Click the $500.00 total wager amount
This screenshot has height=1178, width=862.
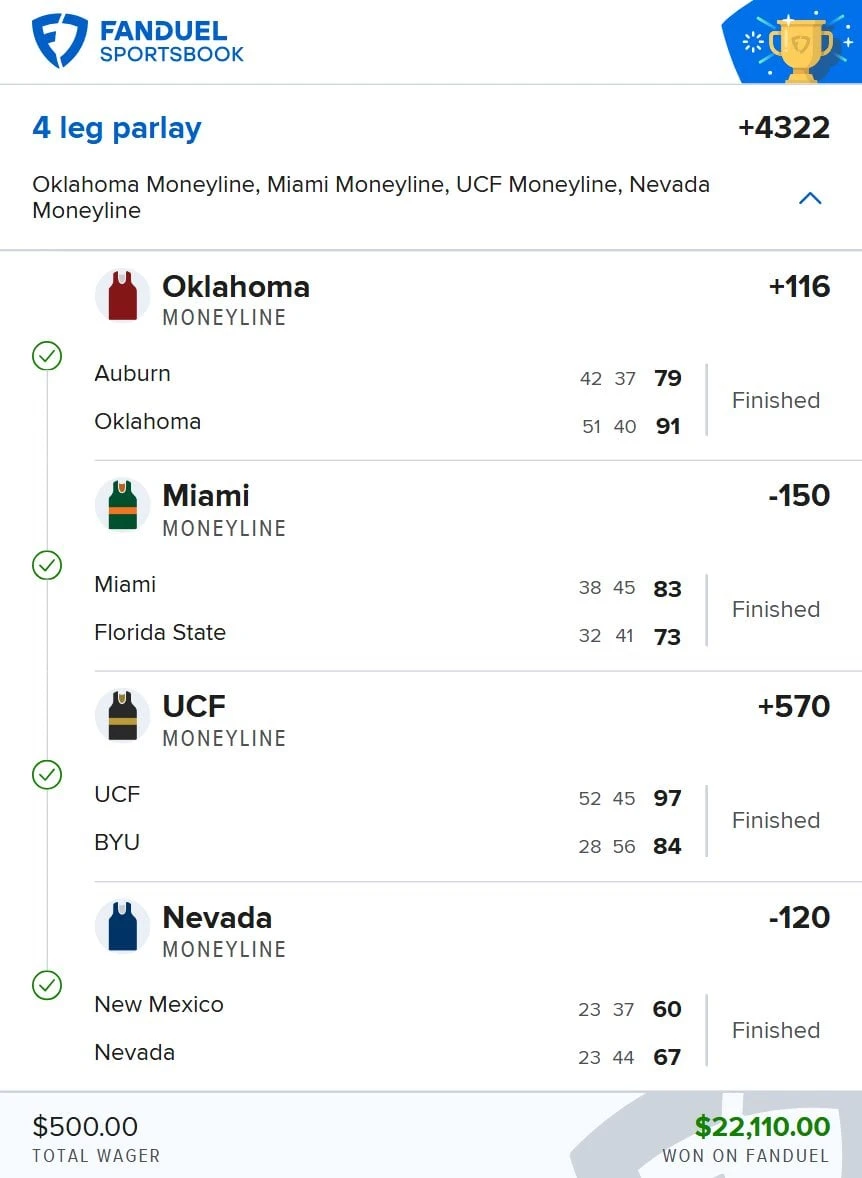[85, 1126]
